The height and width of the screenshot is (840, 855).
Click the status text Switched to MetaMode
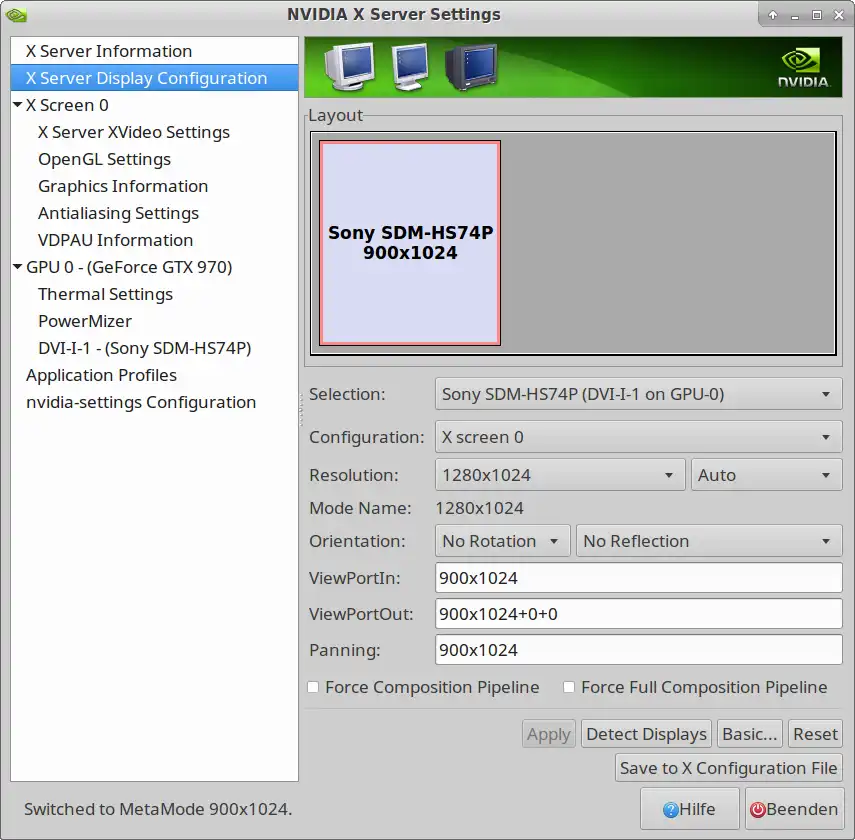tap(158, 809)
